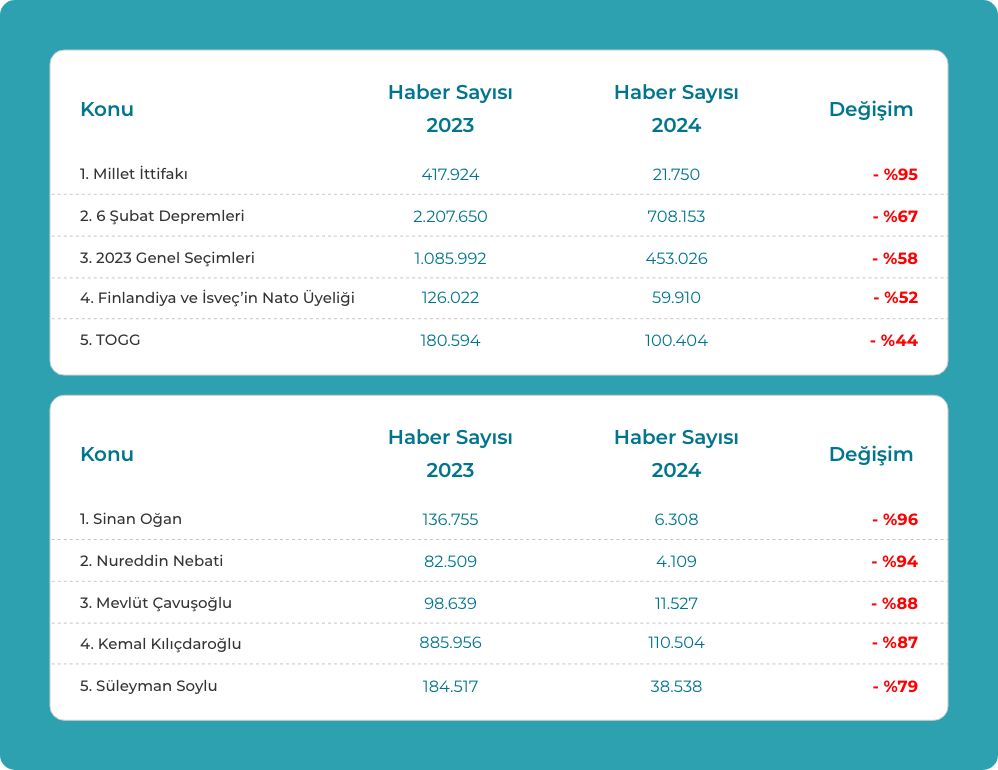998x770 pixels.
Task: Select the Sinan Oğan row label
Action: (130, 519)
